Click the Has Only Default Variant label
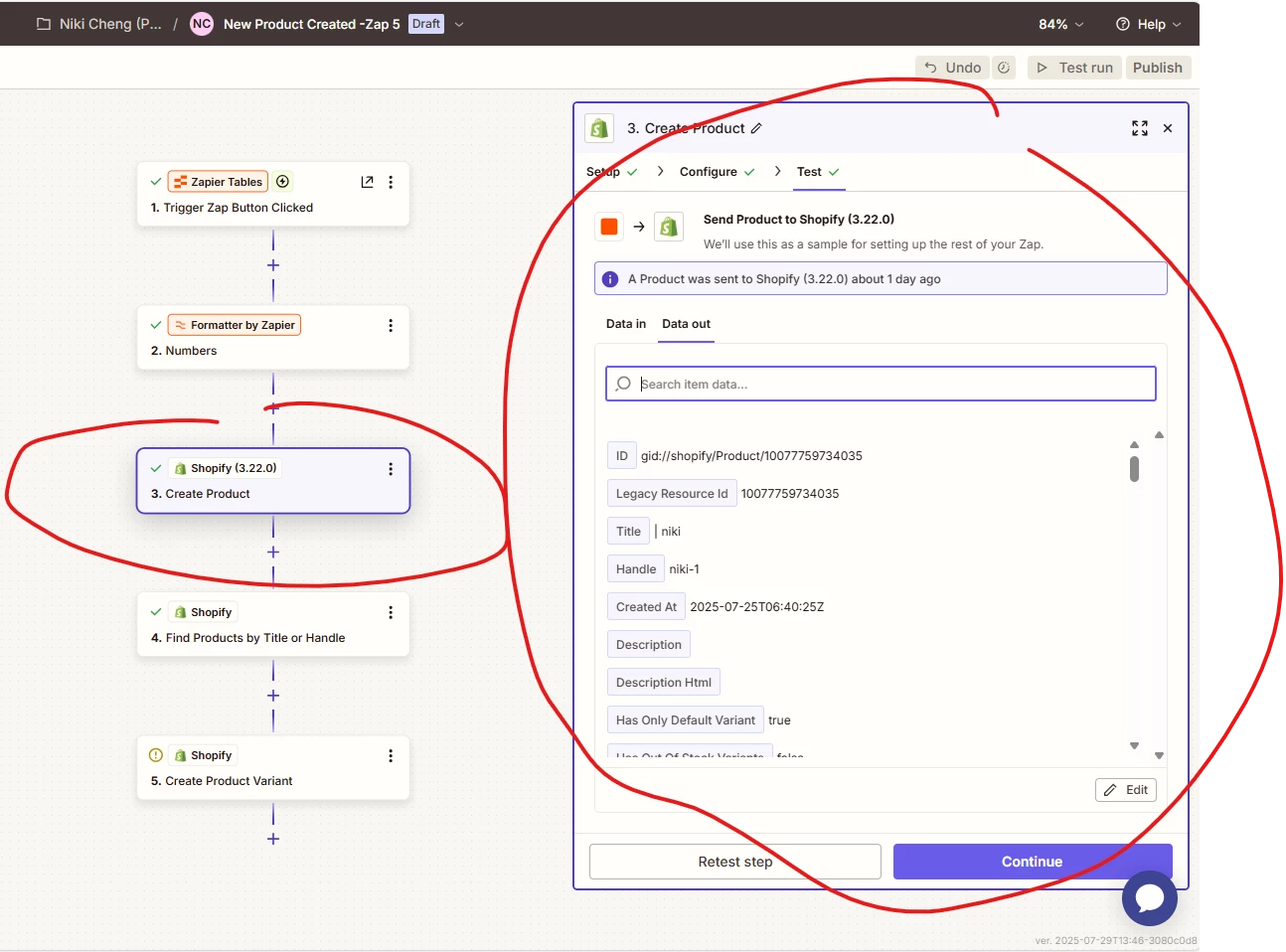 point(686,720)
